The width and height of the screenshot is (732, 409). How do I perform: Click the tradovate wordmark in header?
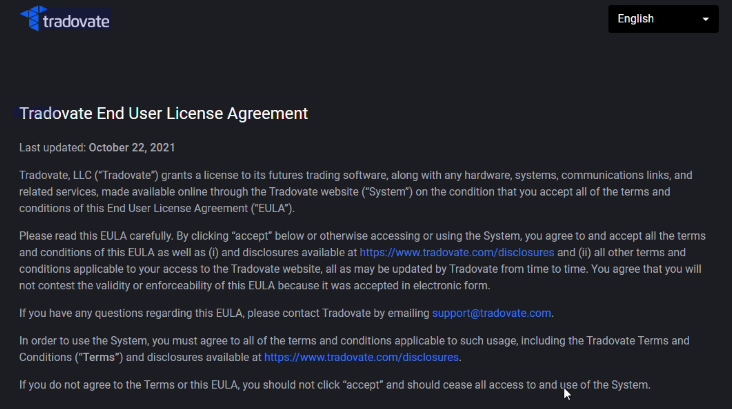[76, 21]
